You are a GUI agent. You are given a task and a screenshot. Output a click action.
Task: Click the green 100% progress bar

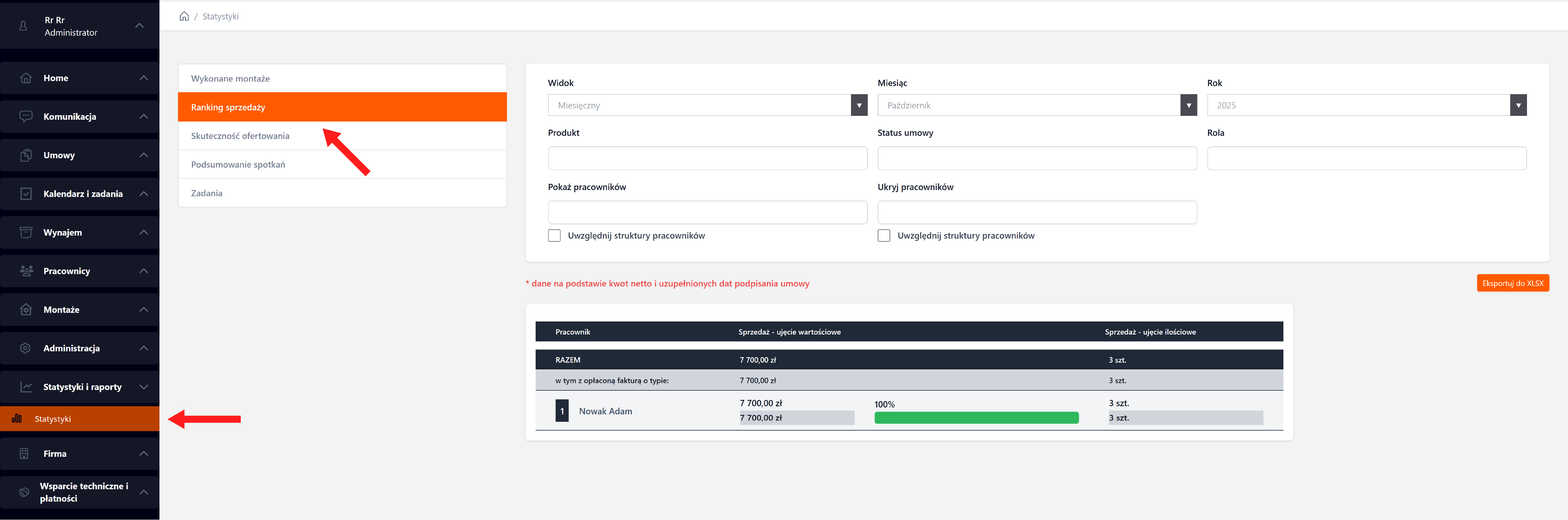976,418
